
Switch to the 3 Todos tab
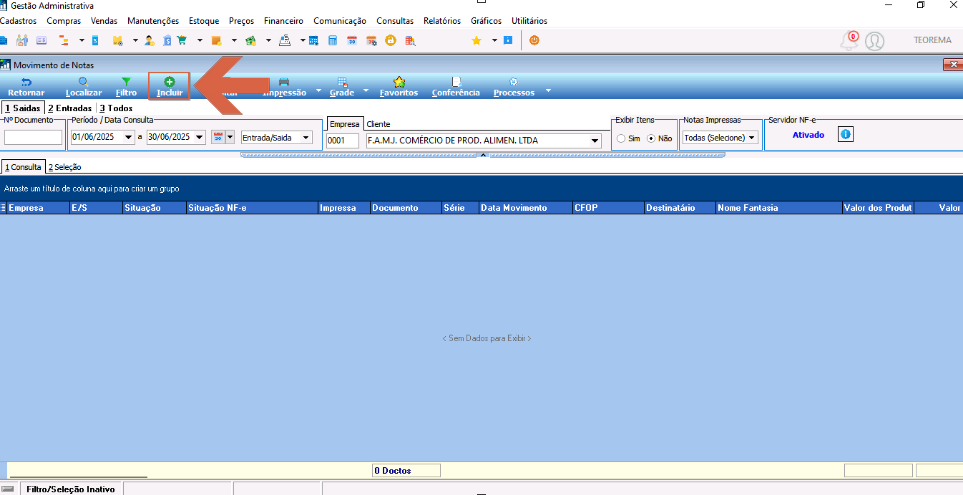click(x=116, y=108)
